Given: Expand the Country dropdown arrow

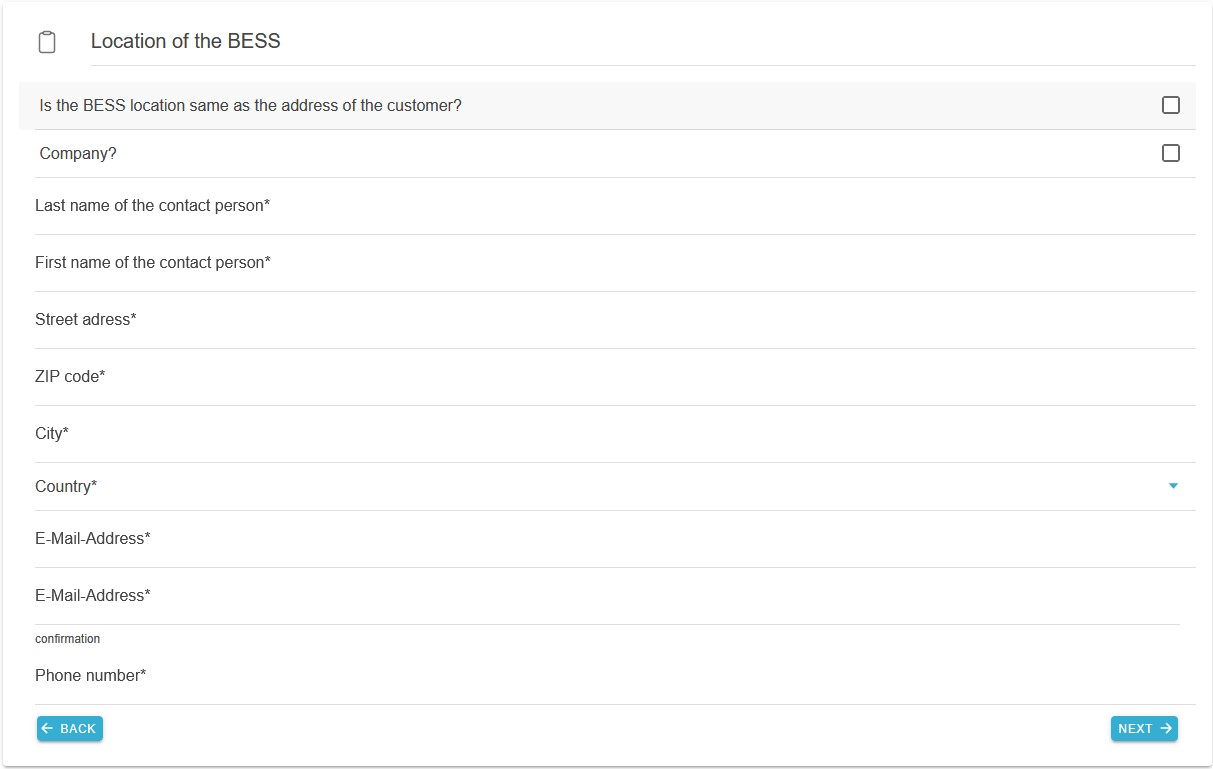Looking at the screenshot, I should coord(1173,486).
